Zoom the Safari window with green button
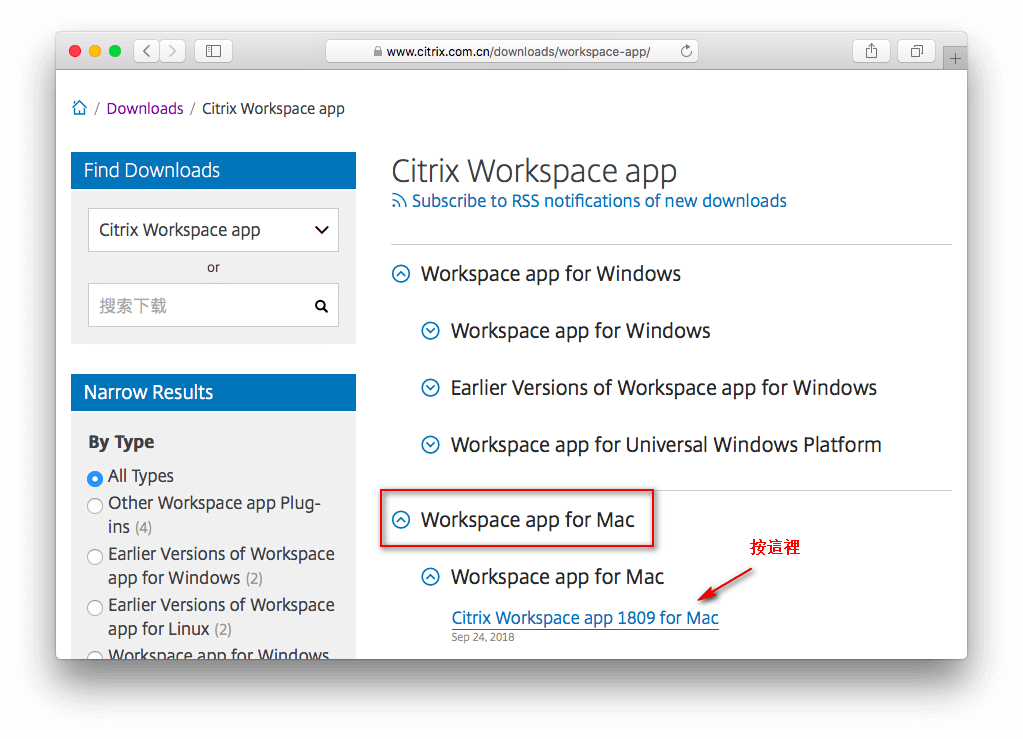The image size is (1023, 739). tap(115, 51)
